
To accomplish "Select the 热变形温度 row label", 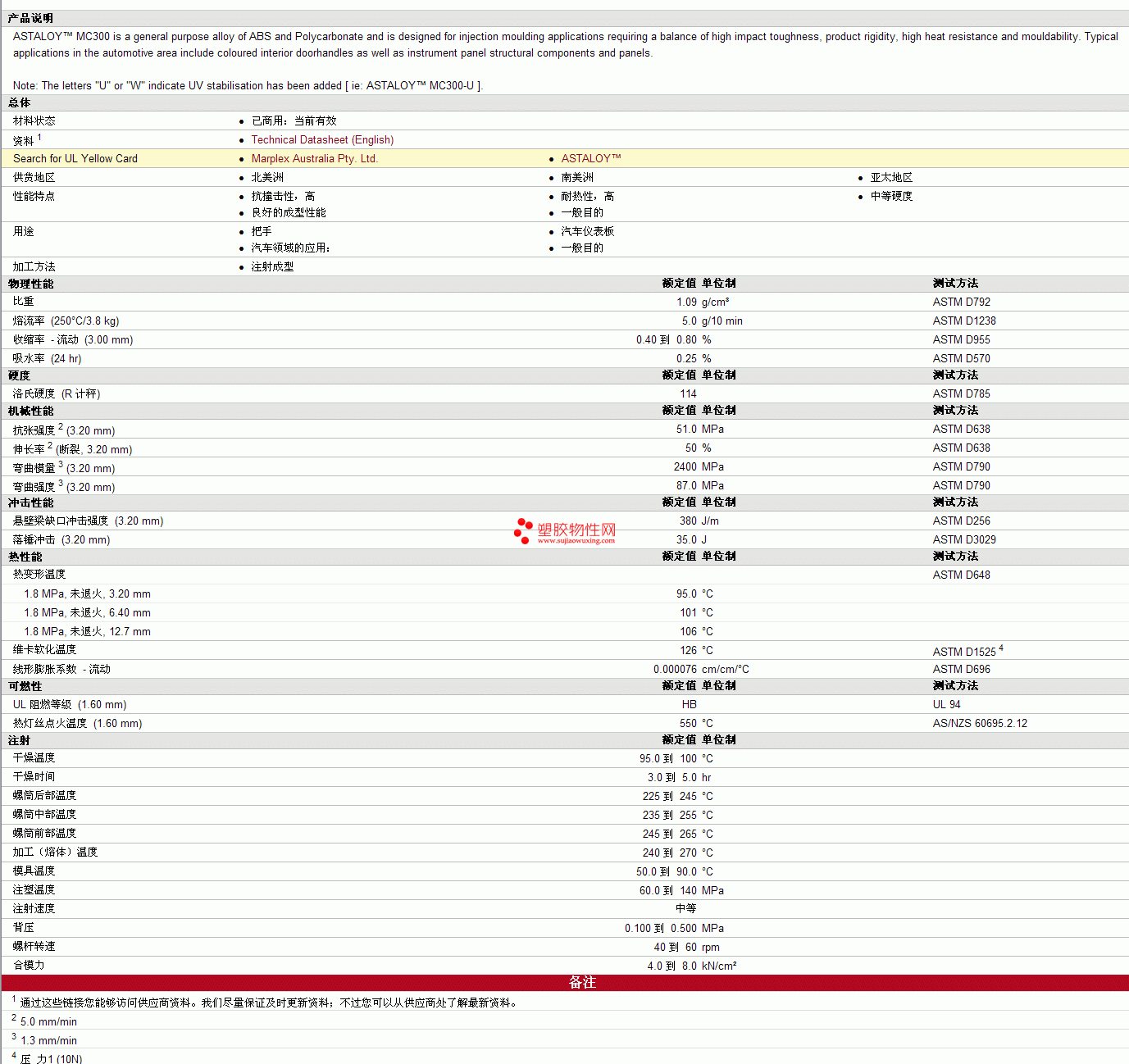I will coord(39,575).
